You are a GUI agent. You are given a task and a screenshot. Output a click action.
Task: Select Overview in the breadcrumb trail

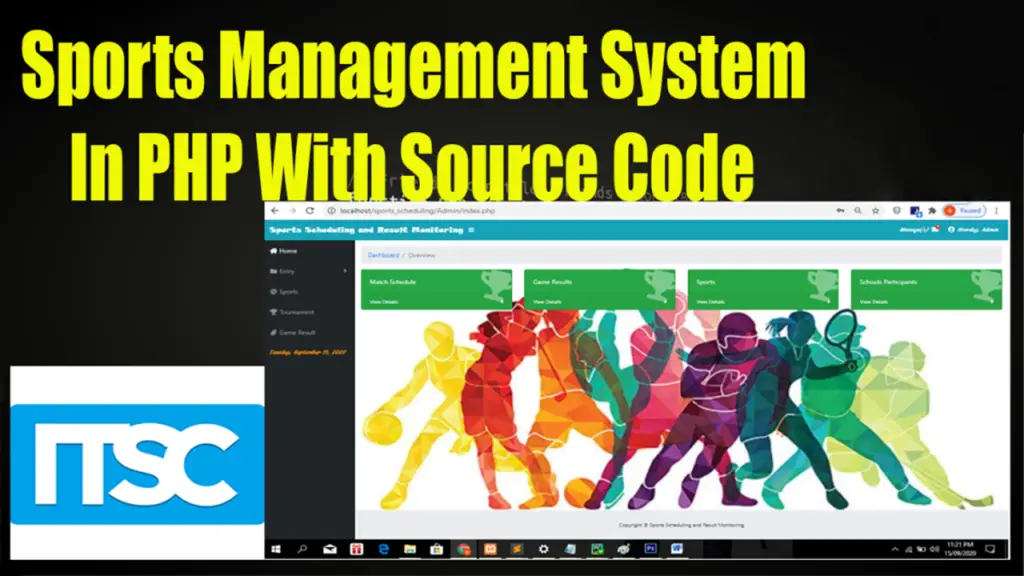pyautogui.click(x=424, y=254)
